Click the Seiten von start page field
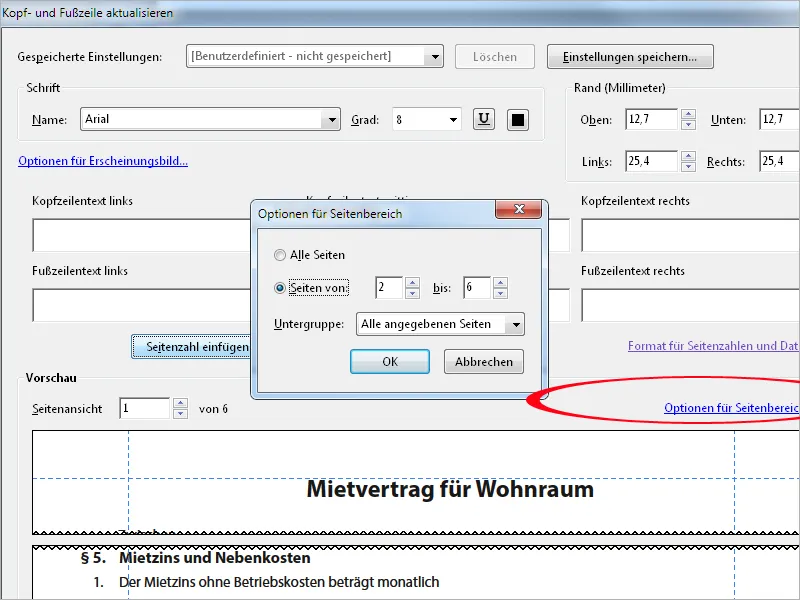Image resolution: width=800 pixels, height=600 pixels. point(389,288)
